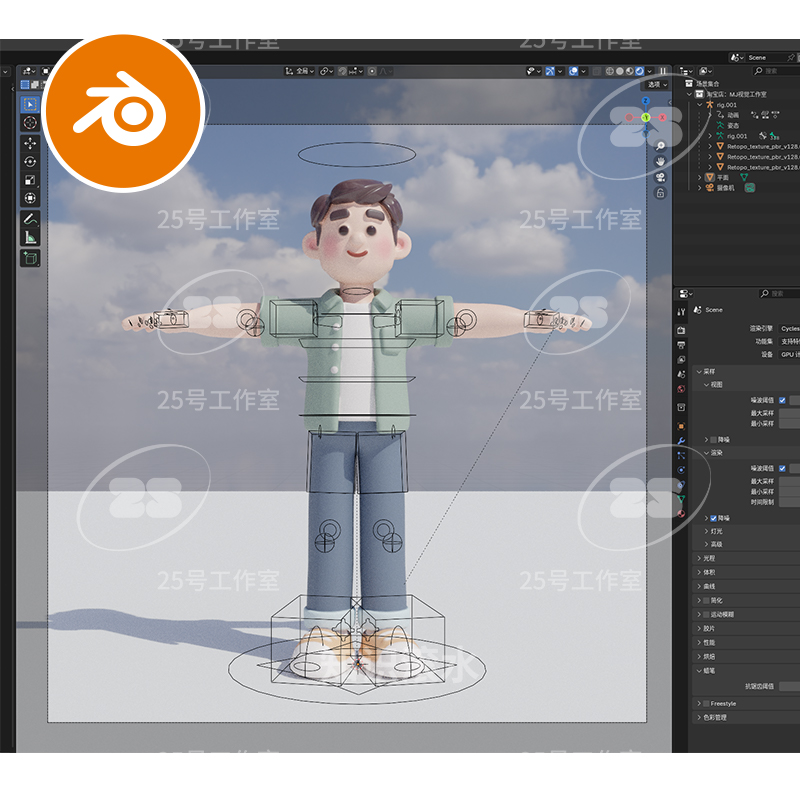Expand the 平面 object in the outliner
The image size is (800, 800).
[x=700, y=178]
